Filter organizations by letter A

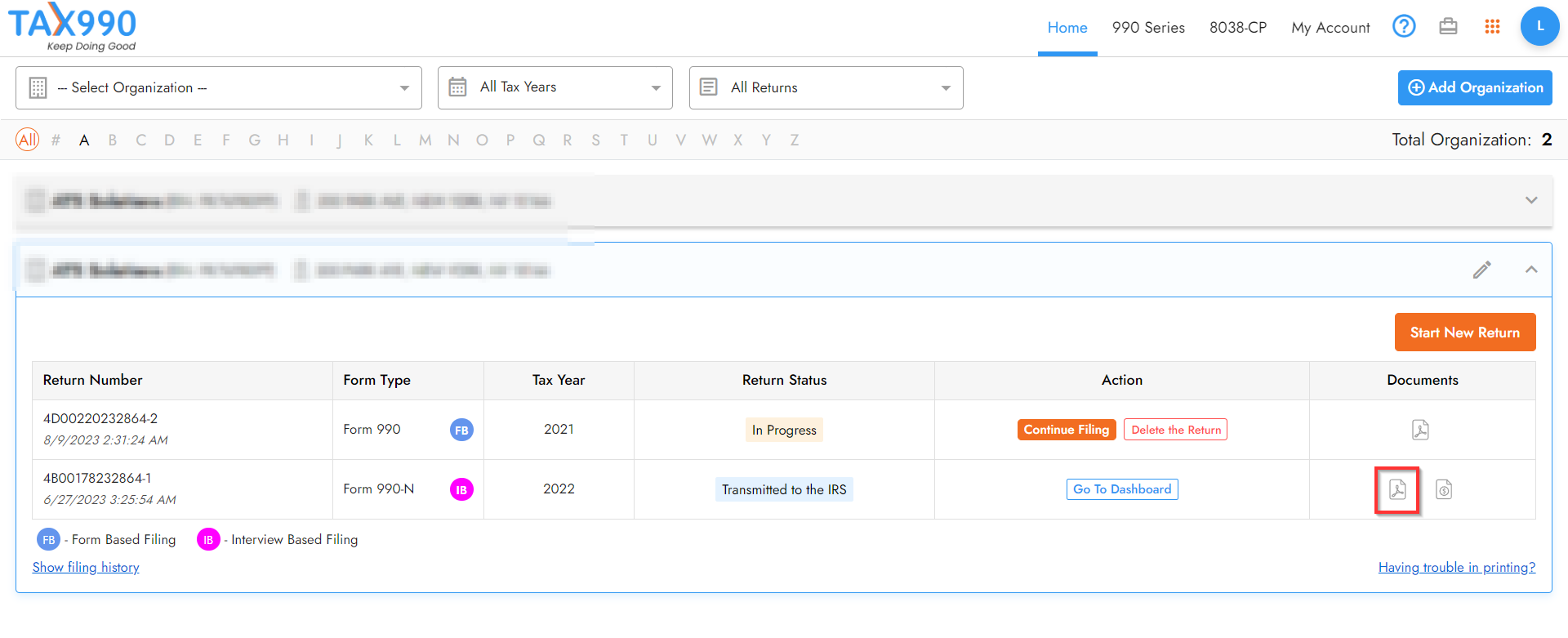click(84, 141)
